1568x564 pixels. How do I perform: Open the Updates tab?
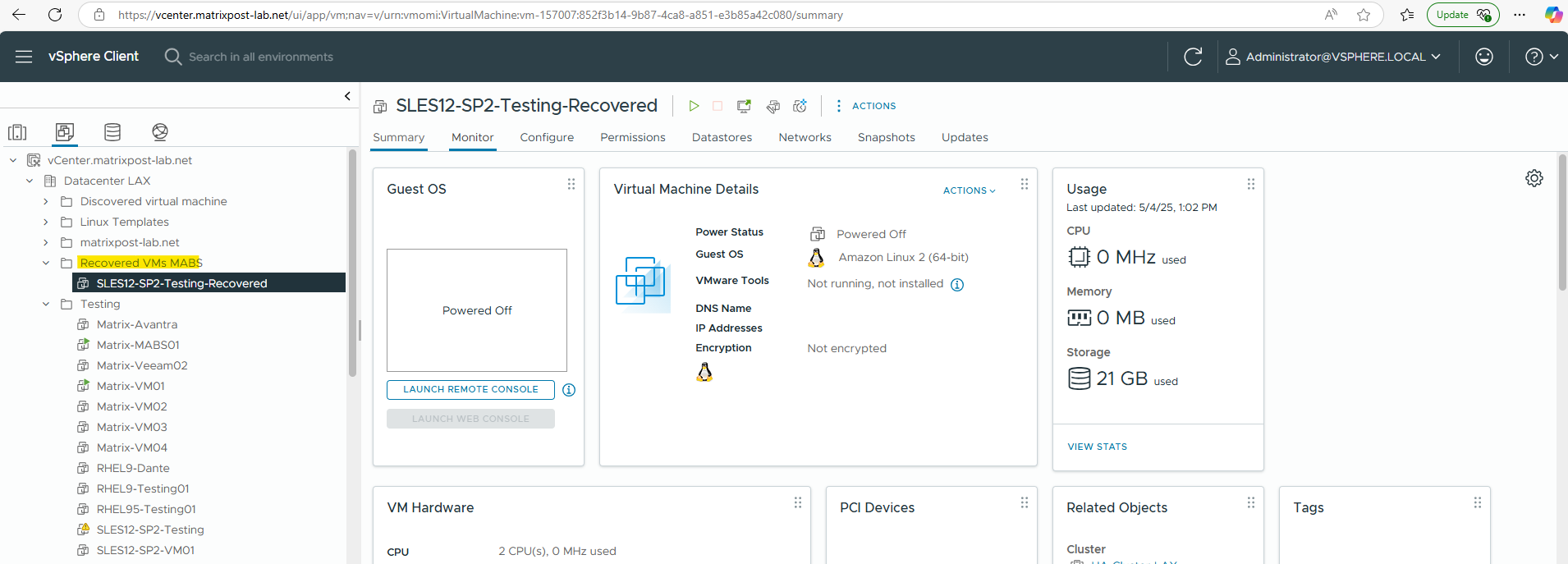click(965, 137)
